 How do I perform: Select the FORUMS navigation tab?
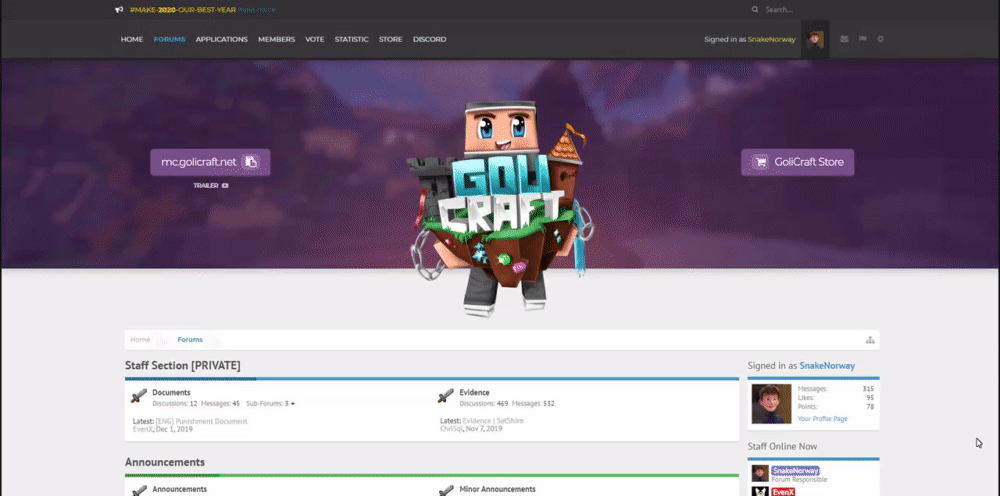pos(170,40)
